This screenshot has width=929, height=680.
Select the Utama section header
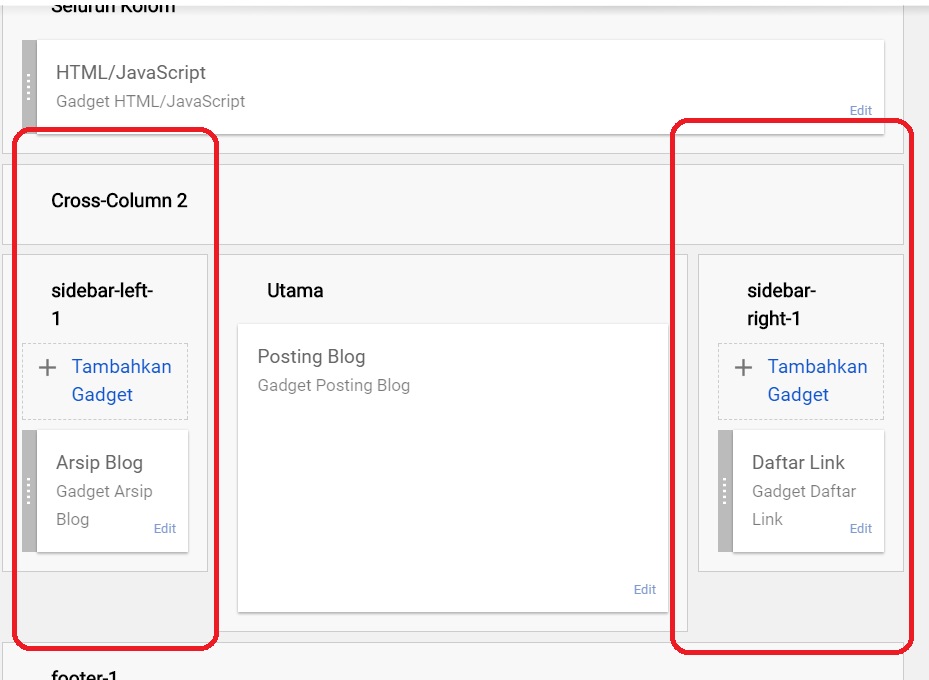[294, 290]
